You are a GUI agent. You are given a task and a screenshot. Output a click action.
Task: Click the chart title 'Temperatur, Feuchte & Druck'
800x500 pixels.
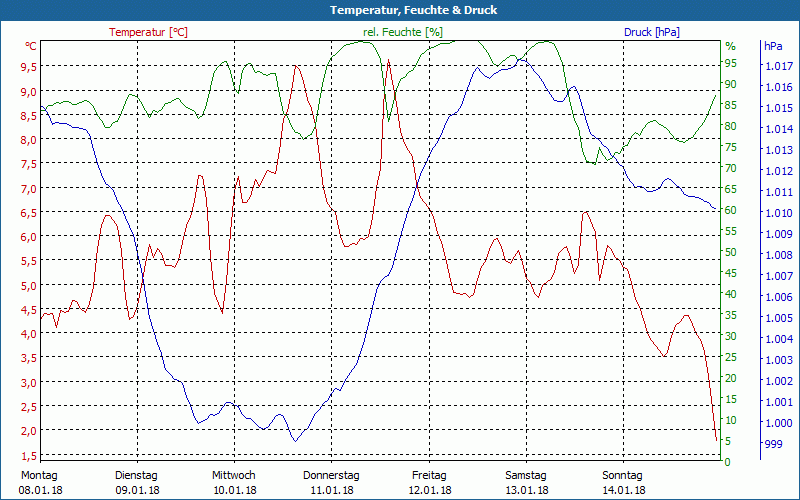tap(413, 10)
